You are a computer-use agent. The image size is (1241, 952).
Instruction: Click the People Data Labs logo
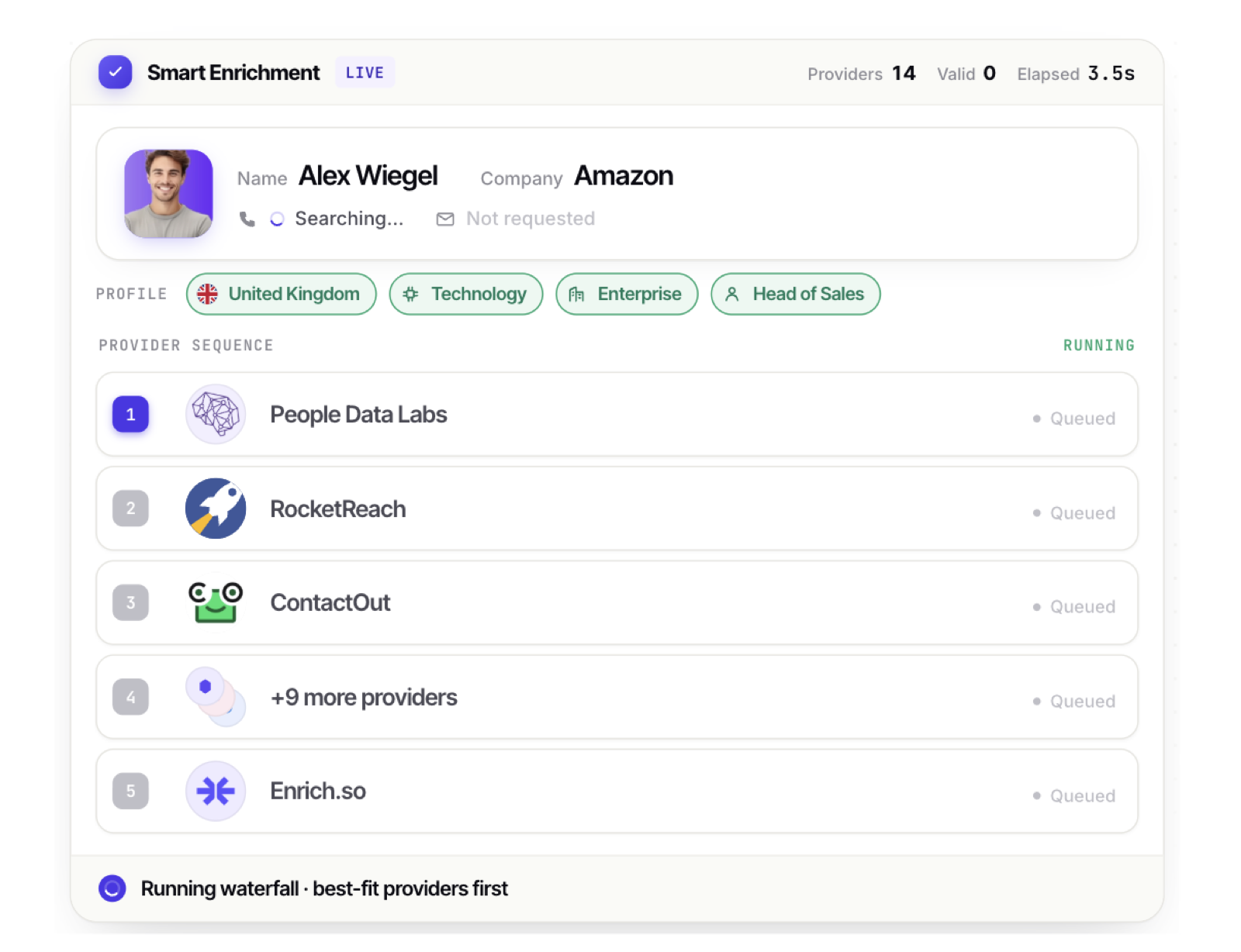(216, 414)
